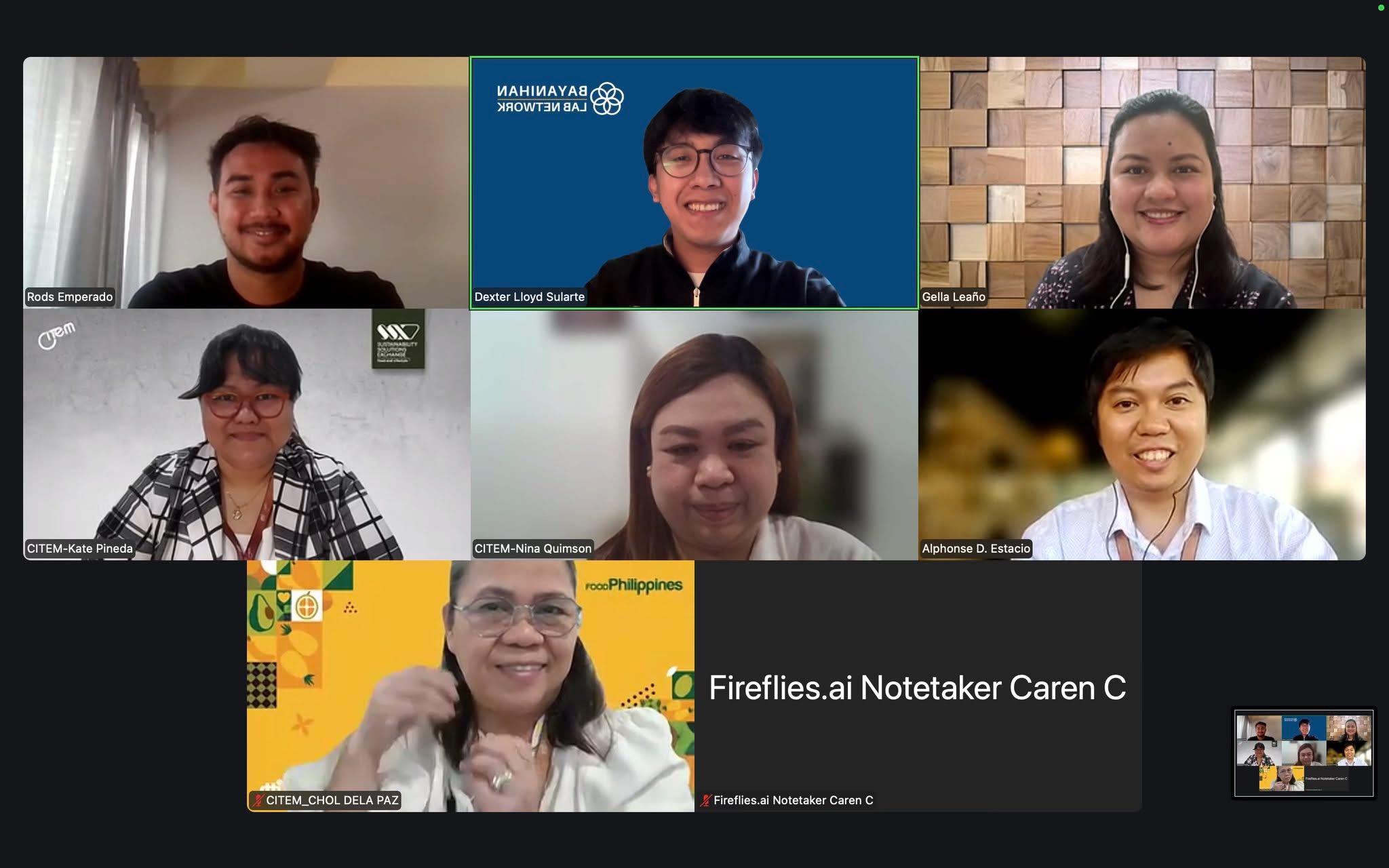Click the CITEM-Nina Quimson name label
The height and width of the screenshot is (868, 1389).
pos(532,549)
